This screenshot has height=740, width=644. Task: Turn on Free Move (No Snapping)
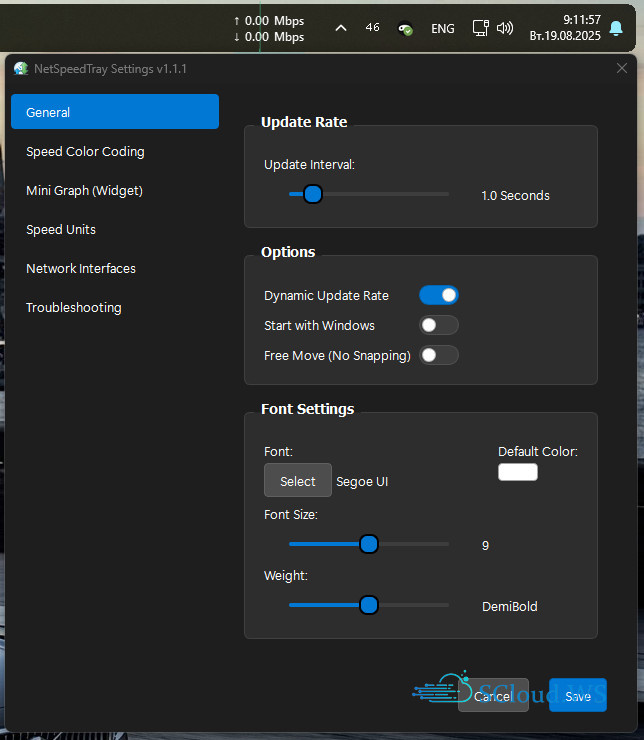pos(439,355)
